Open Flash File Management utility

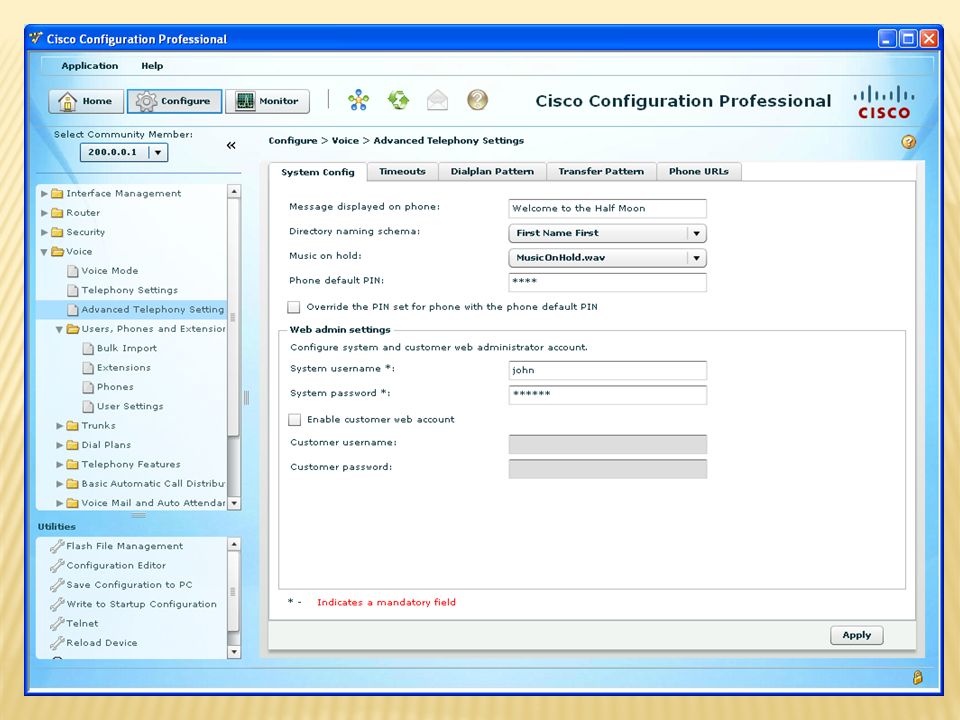tap(124, 546)
